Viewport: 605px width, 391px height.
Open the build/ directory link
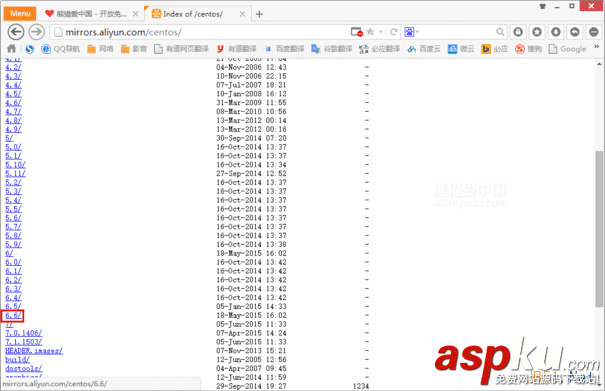[x=17, y=360]
